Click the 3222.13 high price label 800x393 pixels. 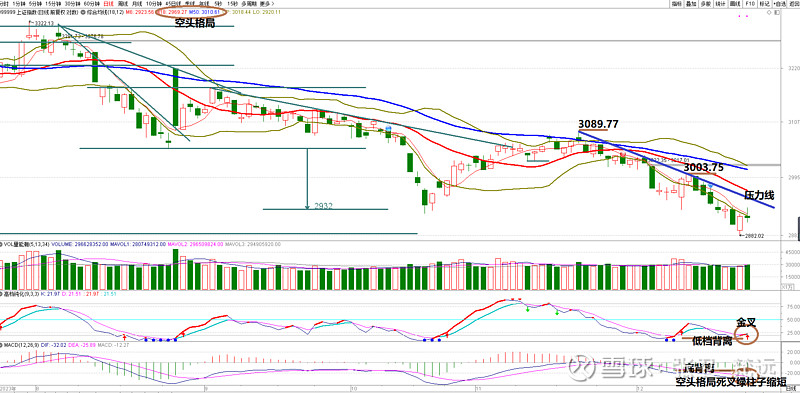pyautogui.click(x=44, y=23)
